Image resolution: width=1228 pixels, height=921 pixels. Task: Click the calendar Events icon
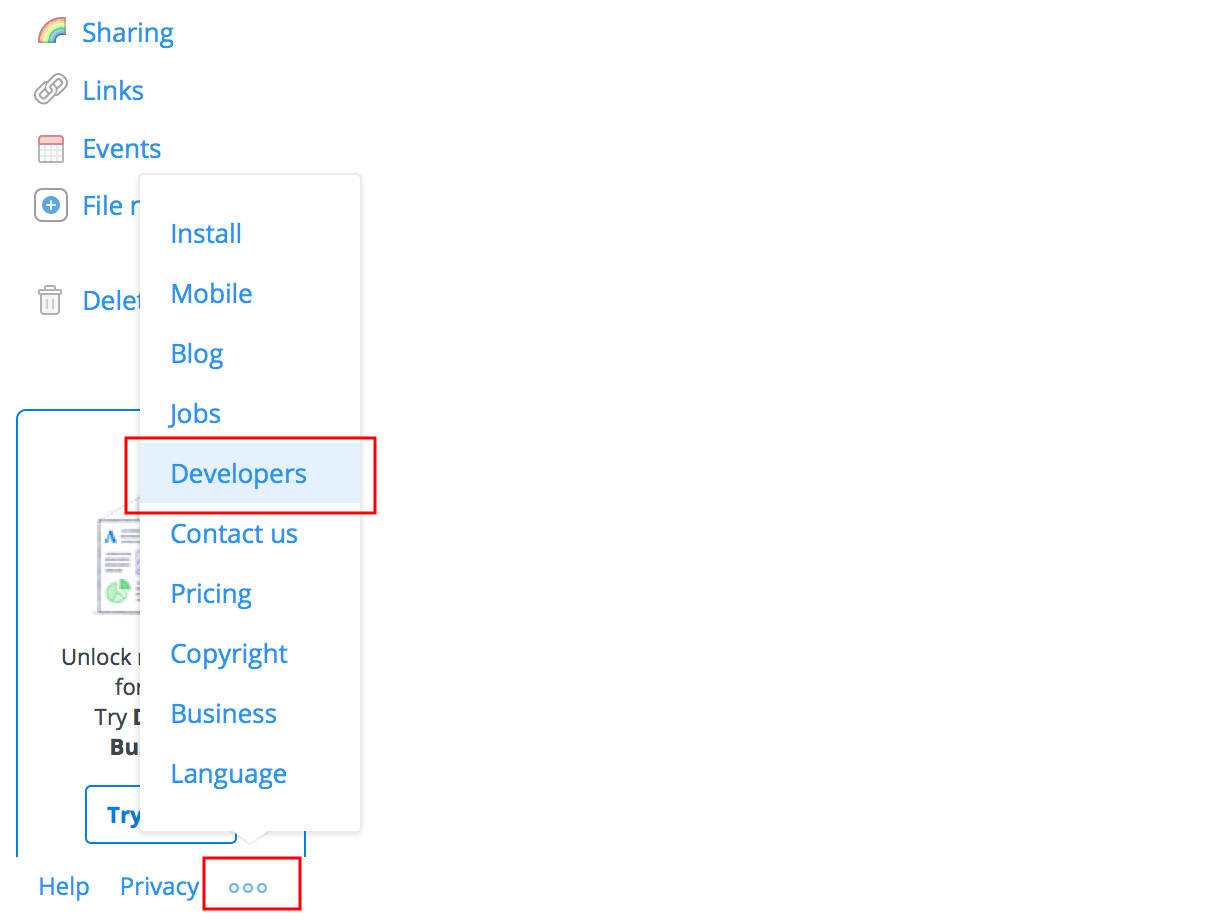pyautogui.click(x=50, y=149)
